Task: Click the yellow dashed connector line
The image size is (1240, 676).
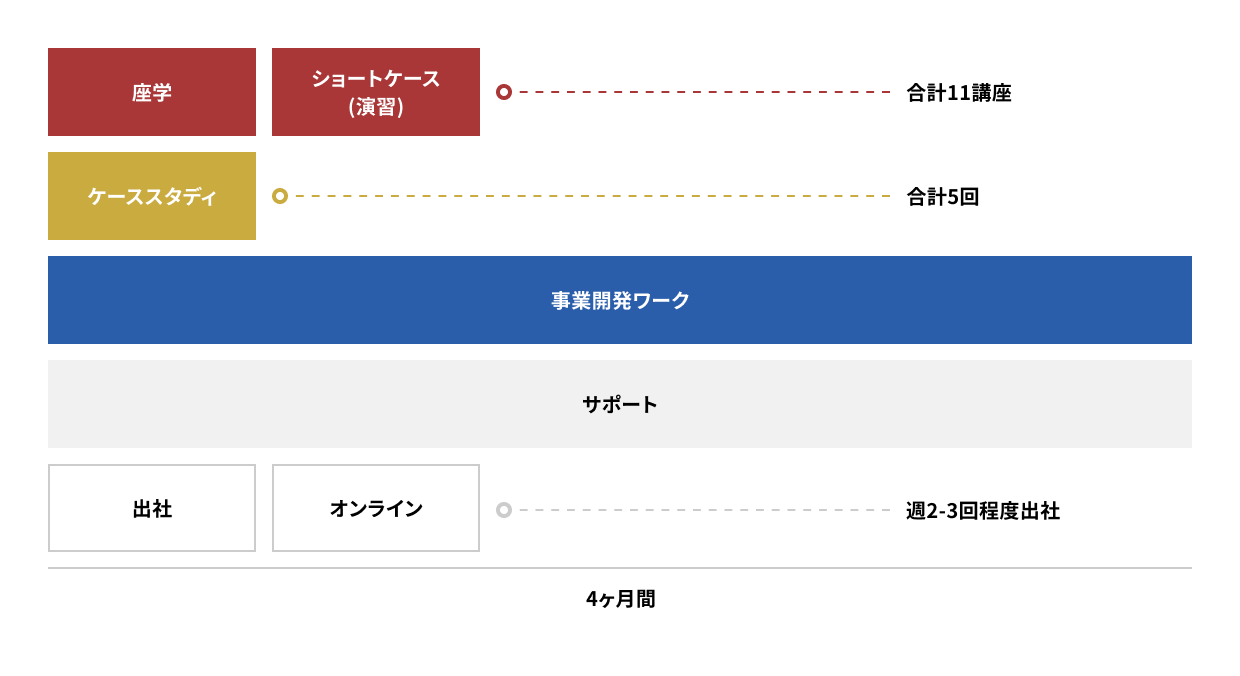Action: (592, 196)
